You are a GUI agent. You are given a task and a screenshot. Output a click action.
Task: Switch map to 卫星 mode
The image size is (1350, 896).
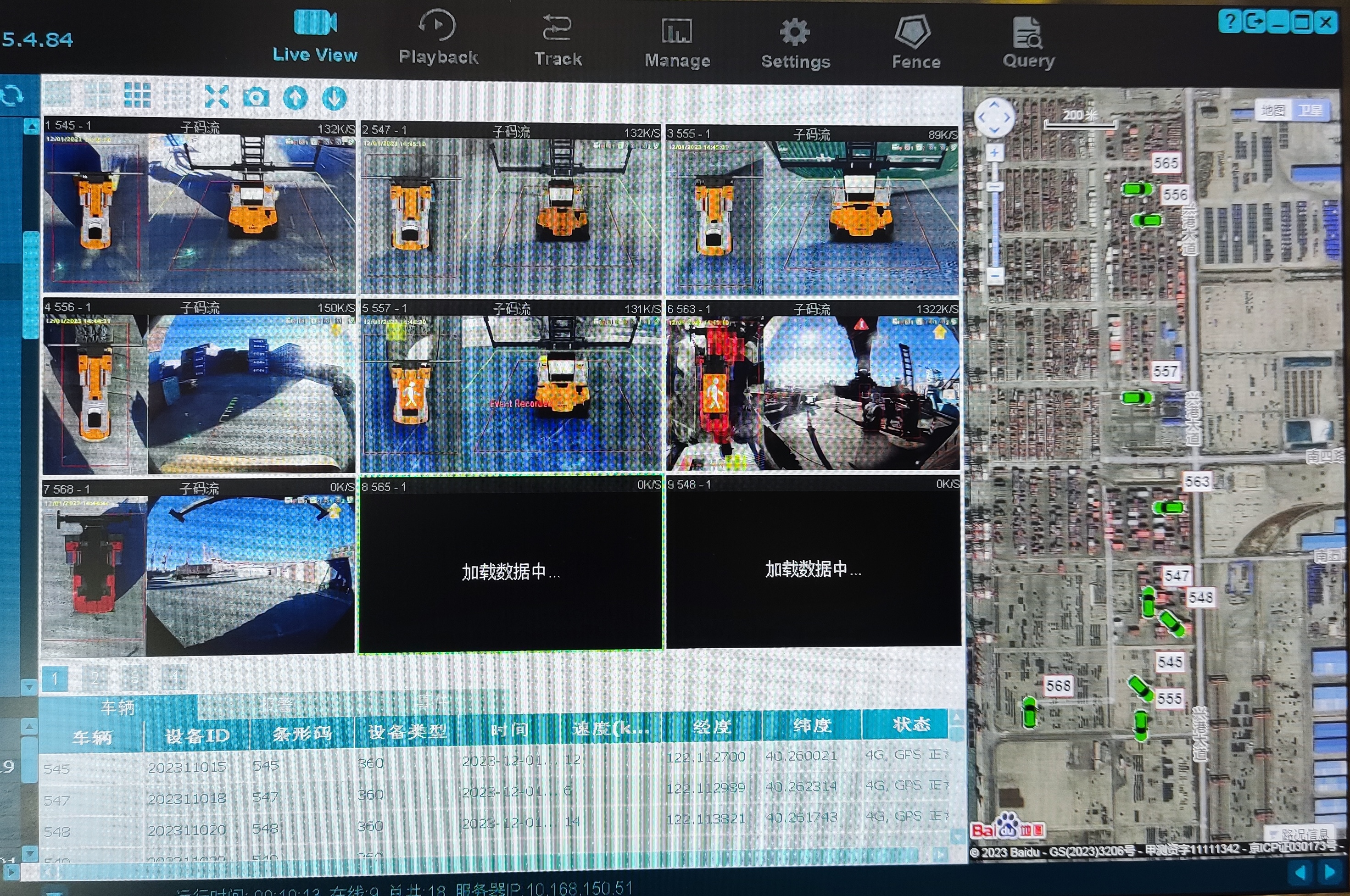click(1310, 110)
